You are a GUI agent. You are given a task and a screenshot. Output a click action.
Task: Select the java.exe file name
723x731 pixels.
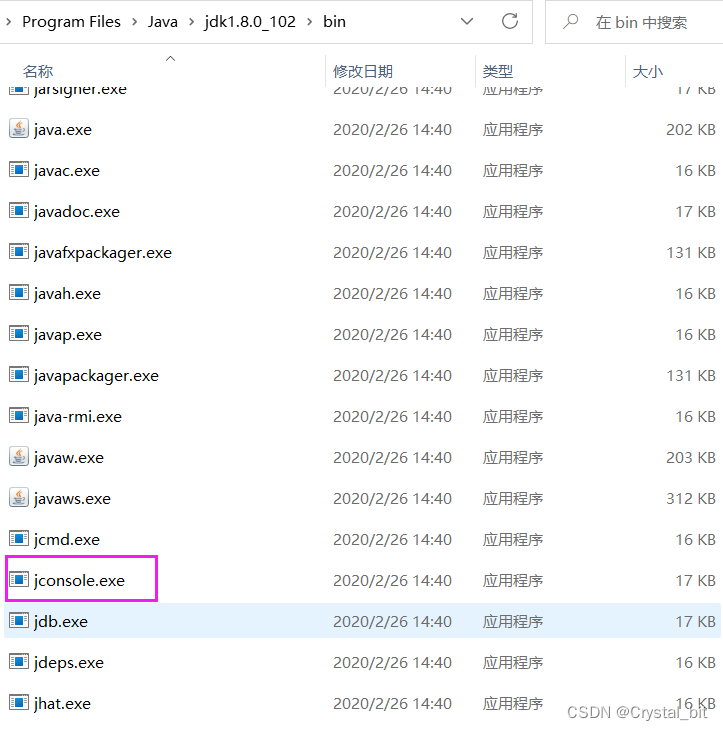tap(63, 130)
